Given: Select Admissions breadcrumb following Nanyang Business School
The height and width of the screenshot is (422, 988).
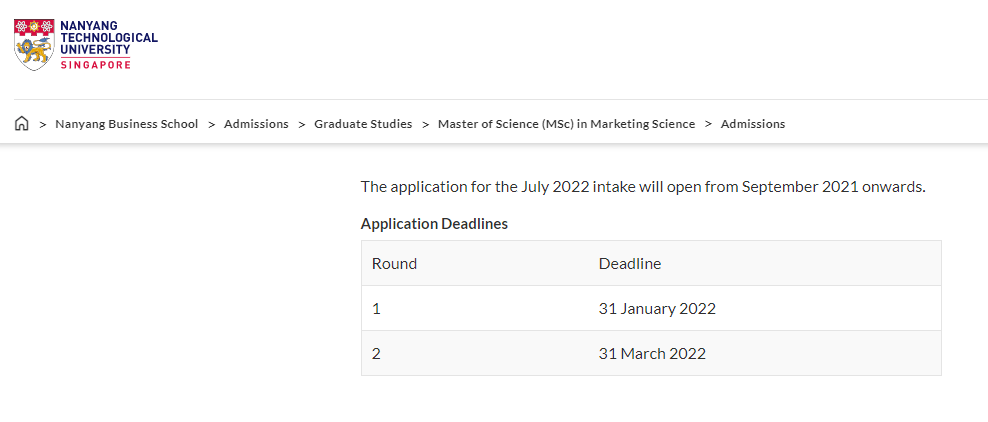Looking at the screenshot, I should coord(256,124).
